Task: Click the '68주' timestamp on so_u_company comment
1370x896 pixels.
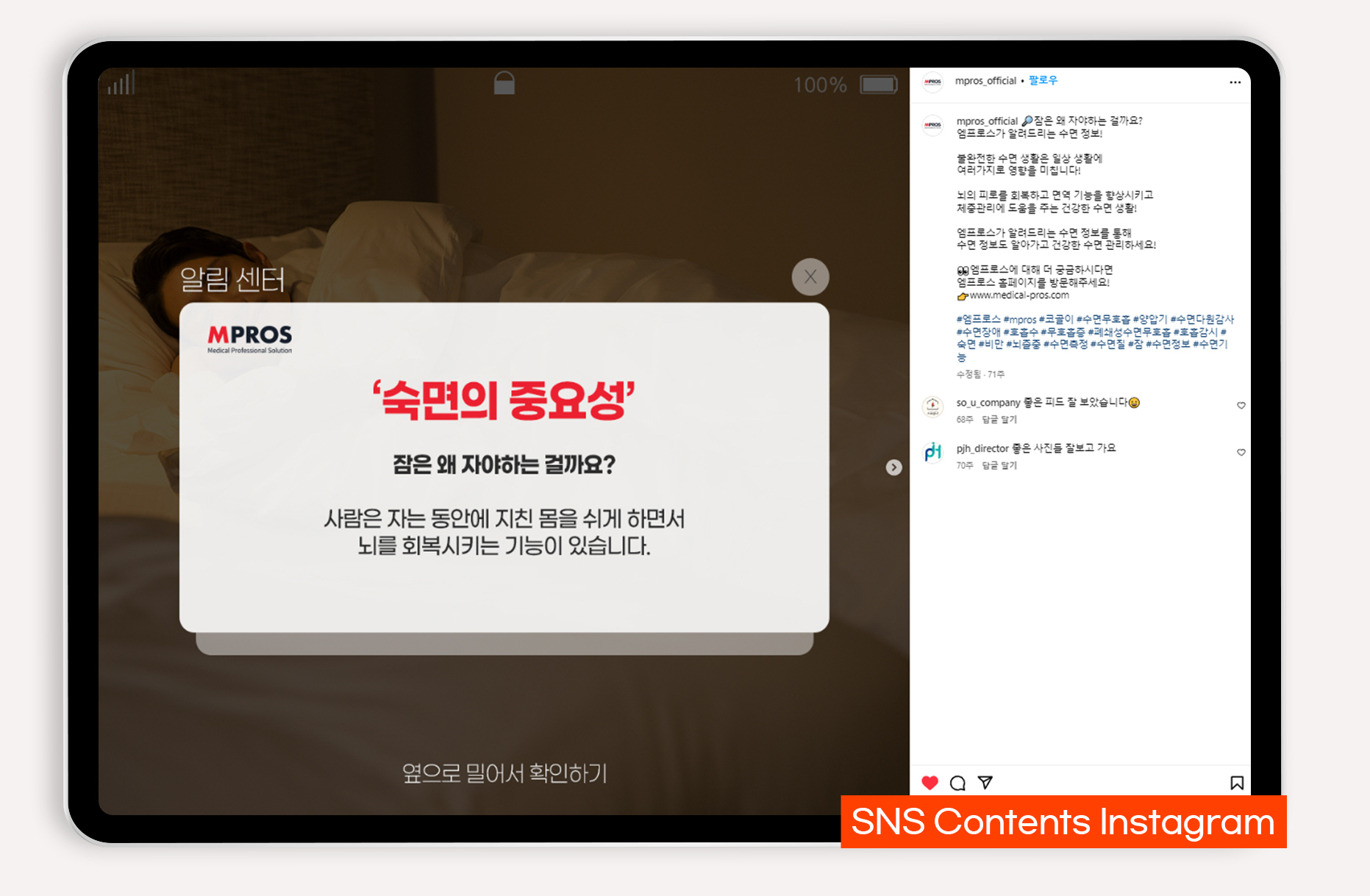Action: [x=964, y=420]
